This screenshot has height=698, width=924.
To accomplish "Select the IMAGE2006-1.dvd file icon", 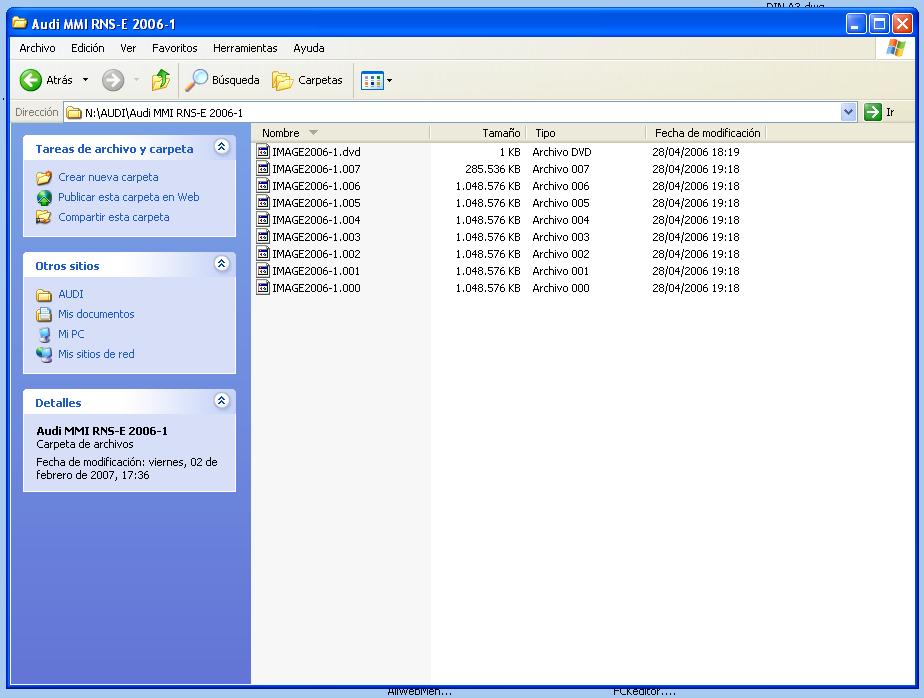I will click(263, 152).
